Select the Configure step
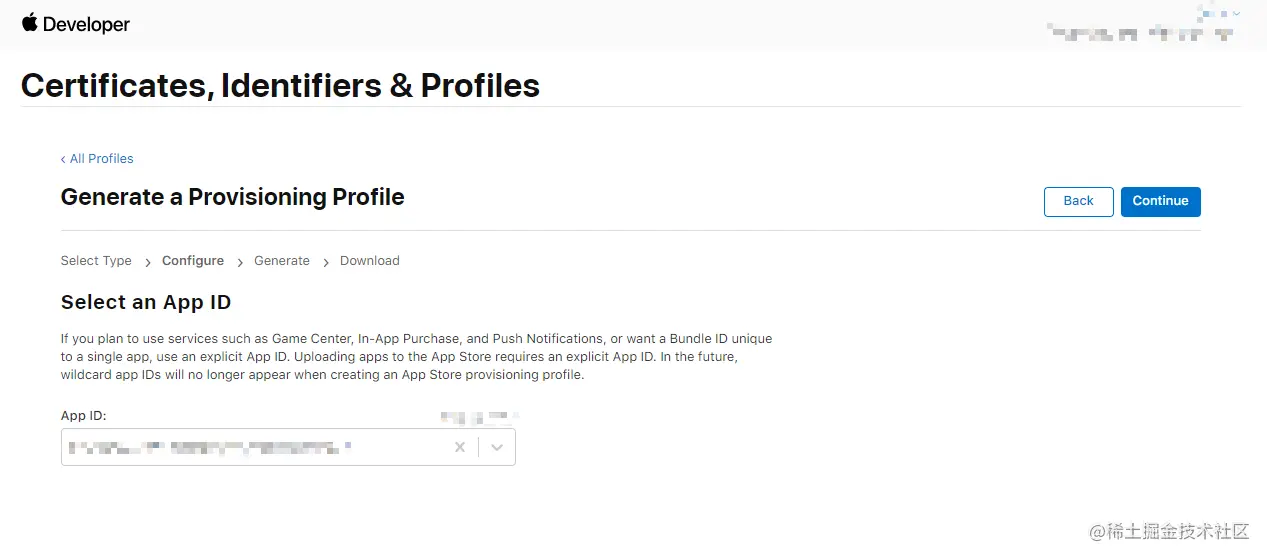The width and height of the screenshot is (1267, 559). coord(193,261)
